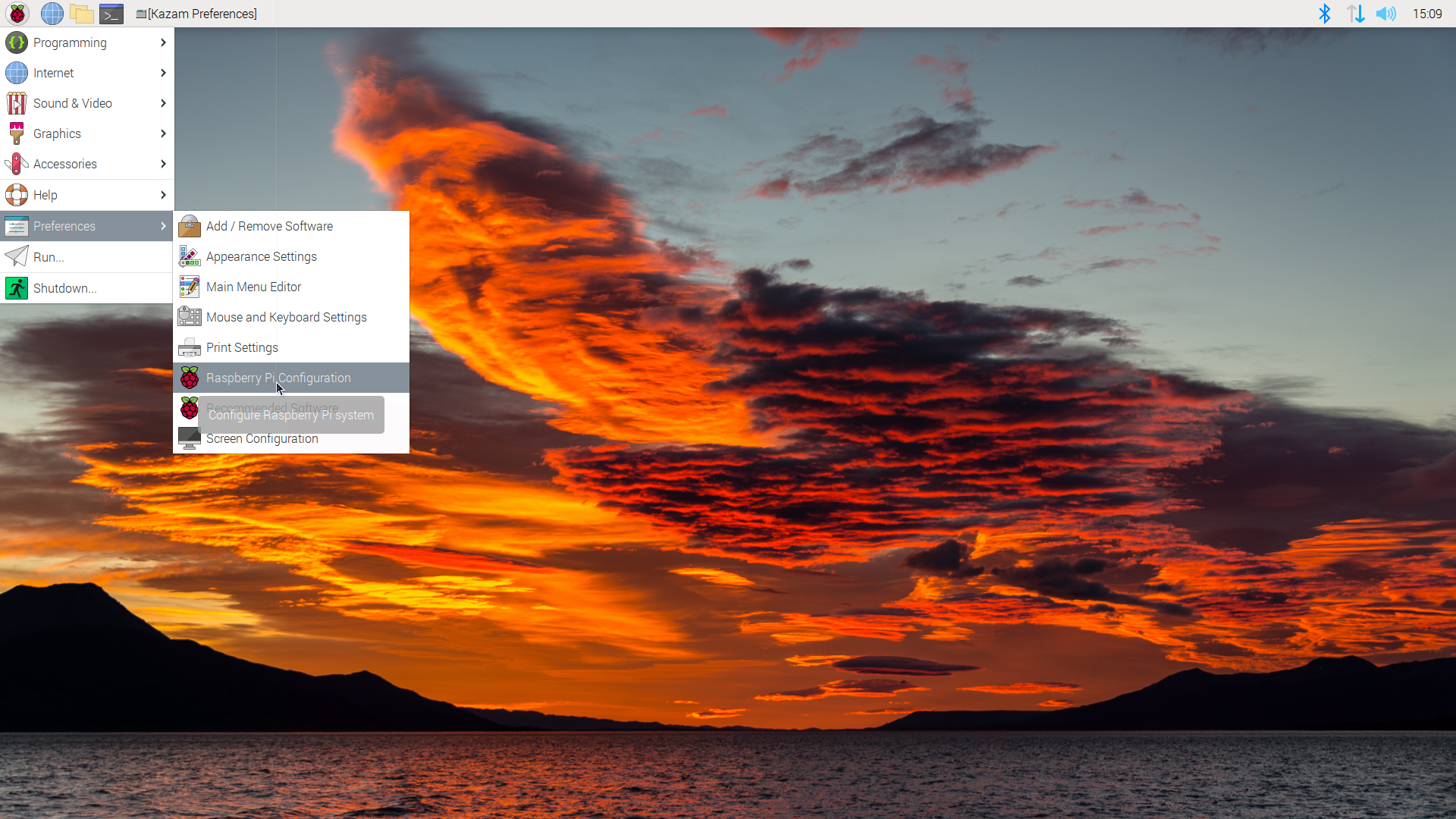Click the Raspberry Pi Configuration raspberry icon
Screen dimensions: 1456x819
[190, 378]
